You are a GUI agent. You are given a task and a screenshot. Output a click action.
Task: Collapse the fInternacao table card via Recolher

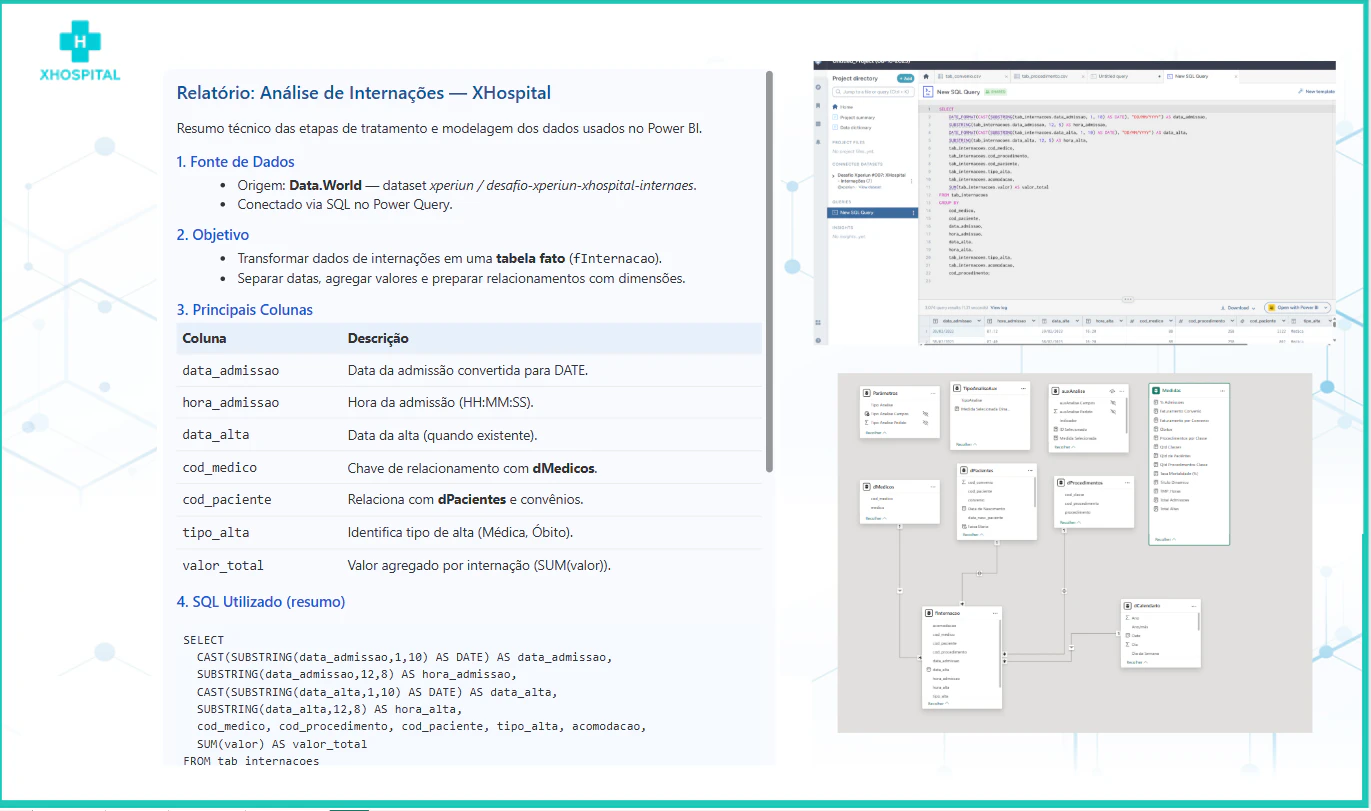click(x=938, y=704)
